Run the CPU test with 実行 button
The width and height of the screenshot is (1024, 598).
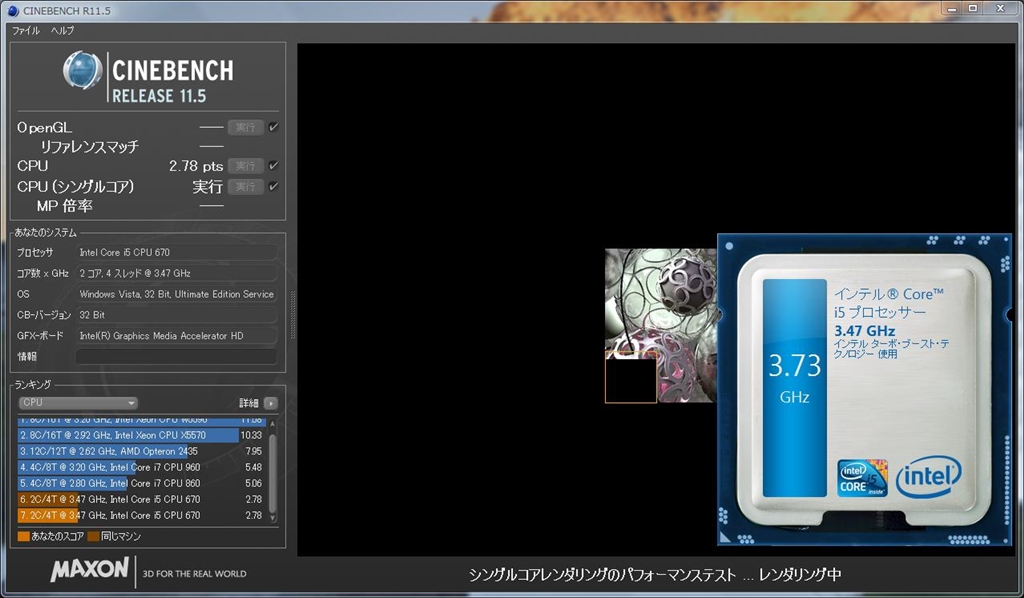[246, 166]
